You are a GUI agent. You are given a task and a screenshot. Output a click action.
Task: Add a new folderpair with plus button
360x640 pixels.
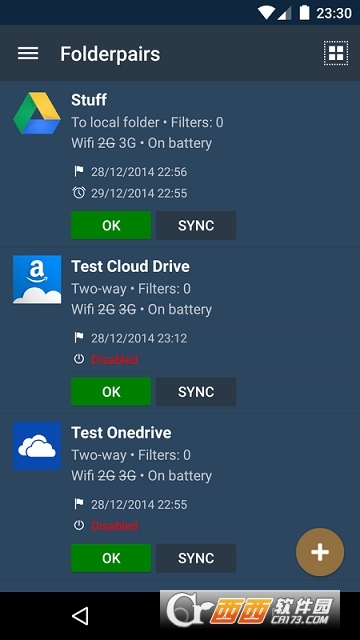pos(320,552)
